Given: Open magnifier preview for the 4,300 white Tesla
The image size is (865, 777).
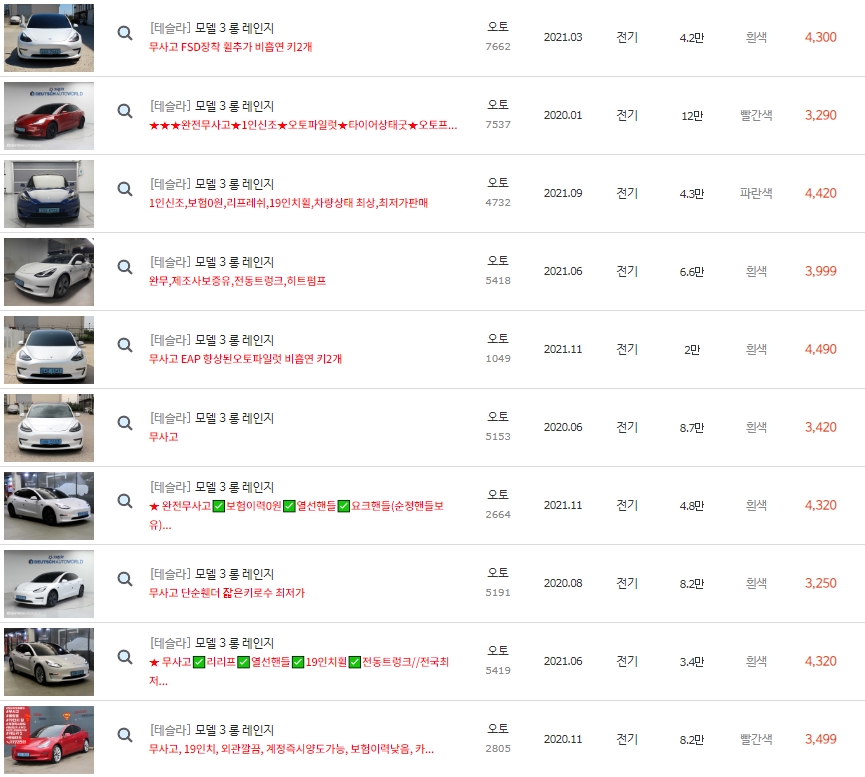Looking at the screenshot, I should [124, 33].
